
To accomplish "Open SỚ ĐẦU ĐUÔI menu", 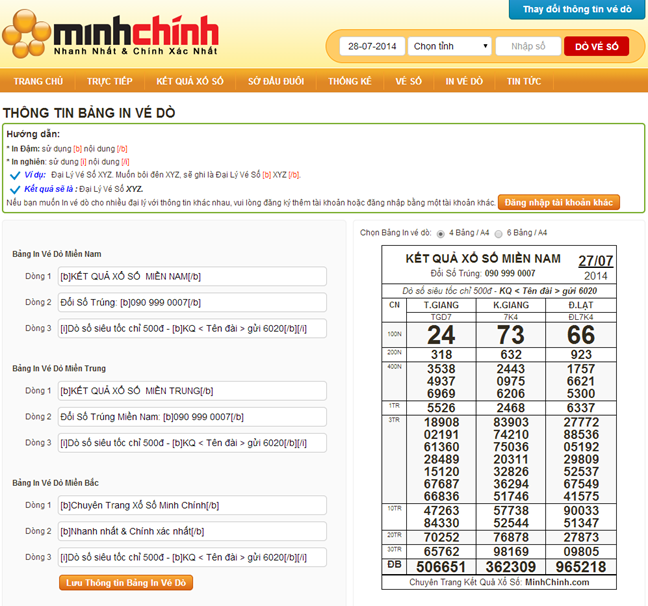I will click(x=276, y=81).
